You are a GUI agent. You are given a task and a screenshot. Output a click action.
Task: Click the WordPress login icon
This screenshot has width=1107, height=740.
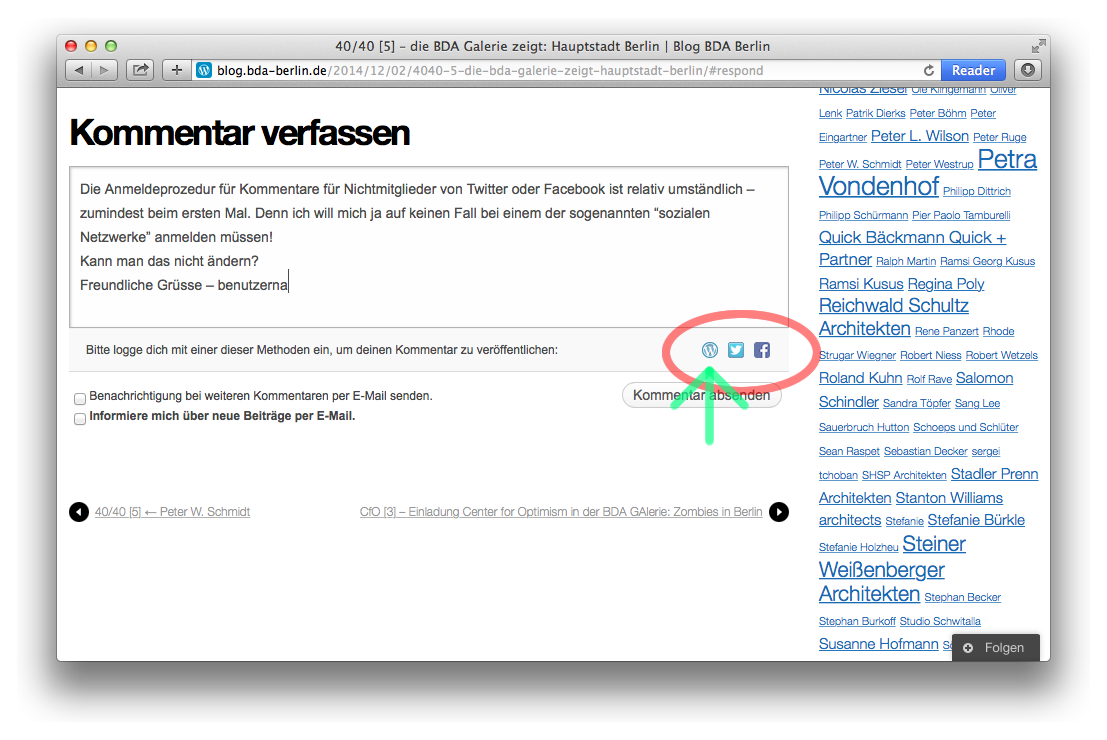(x=711, y=350)
